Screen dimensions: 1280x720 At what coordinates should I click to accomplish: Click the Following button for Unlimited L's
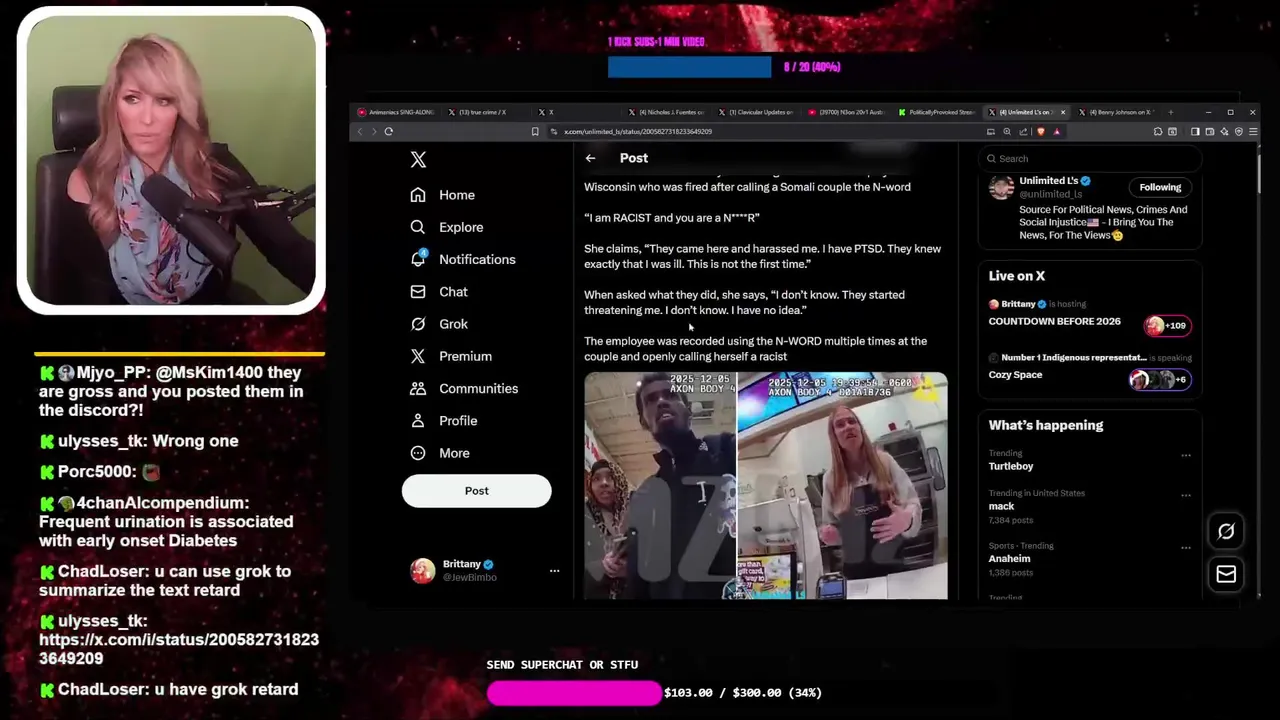pos(1160,187)
